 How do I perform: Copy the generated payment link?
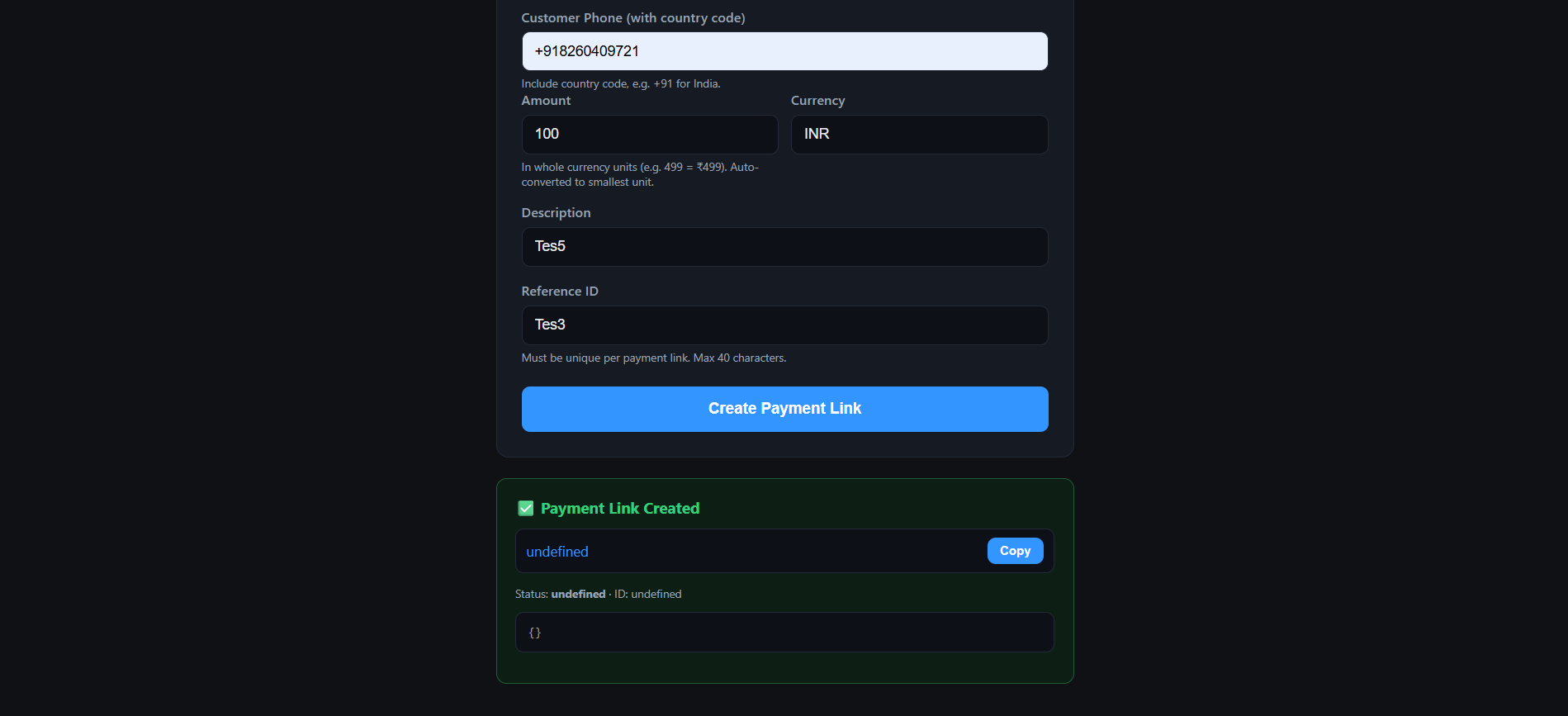pos(1015,551)
